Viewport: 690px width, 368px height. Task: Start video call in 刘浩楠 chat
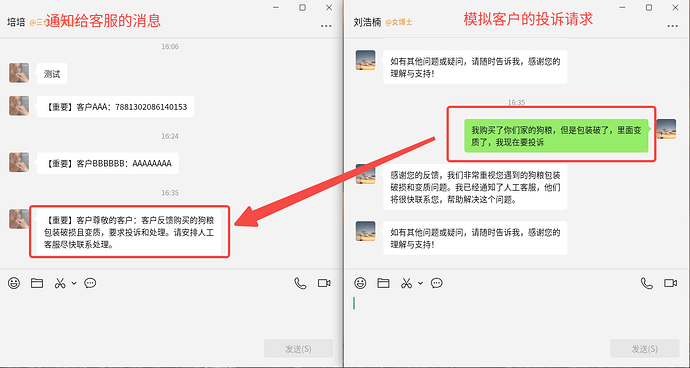(x=671, y=283)
